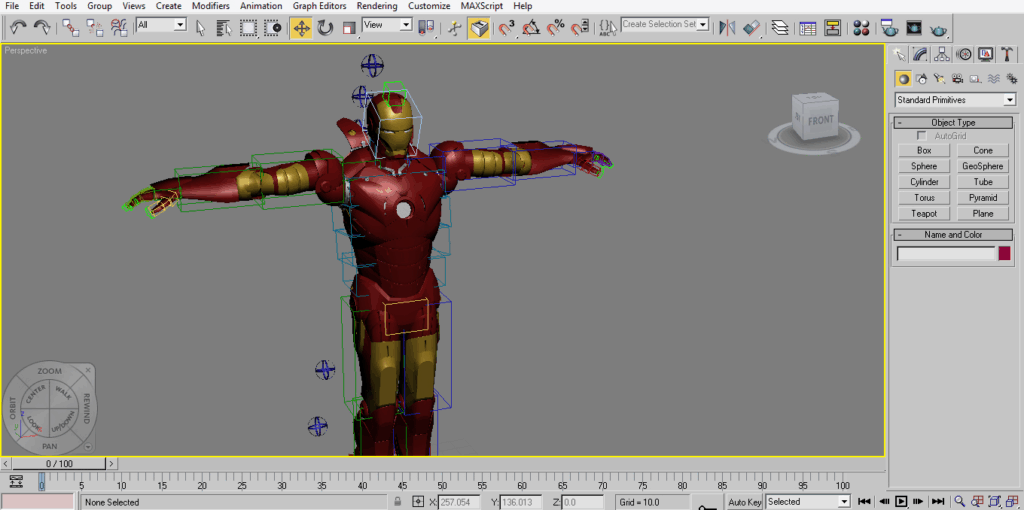Toggle Window/Crossing selection mode
Image resolution: width=1024 pixels, height=510 pixels.
272,27
